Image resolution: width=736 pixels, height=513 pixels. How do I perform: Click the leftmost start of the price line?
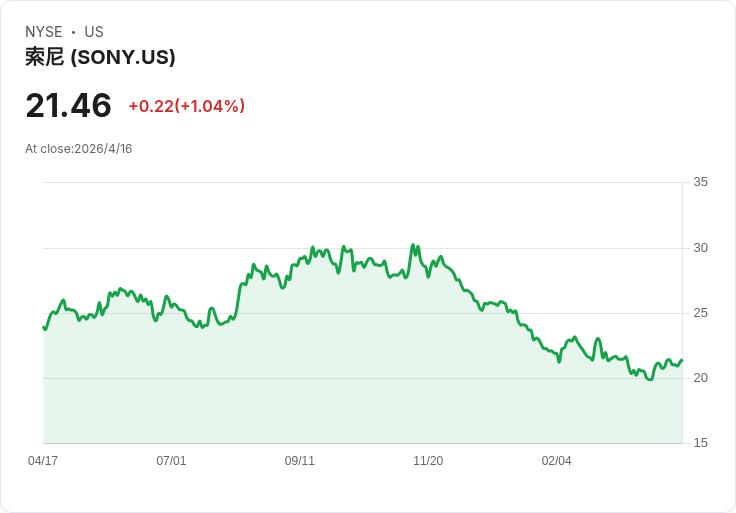44,327
